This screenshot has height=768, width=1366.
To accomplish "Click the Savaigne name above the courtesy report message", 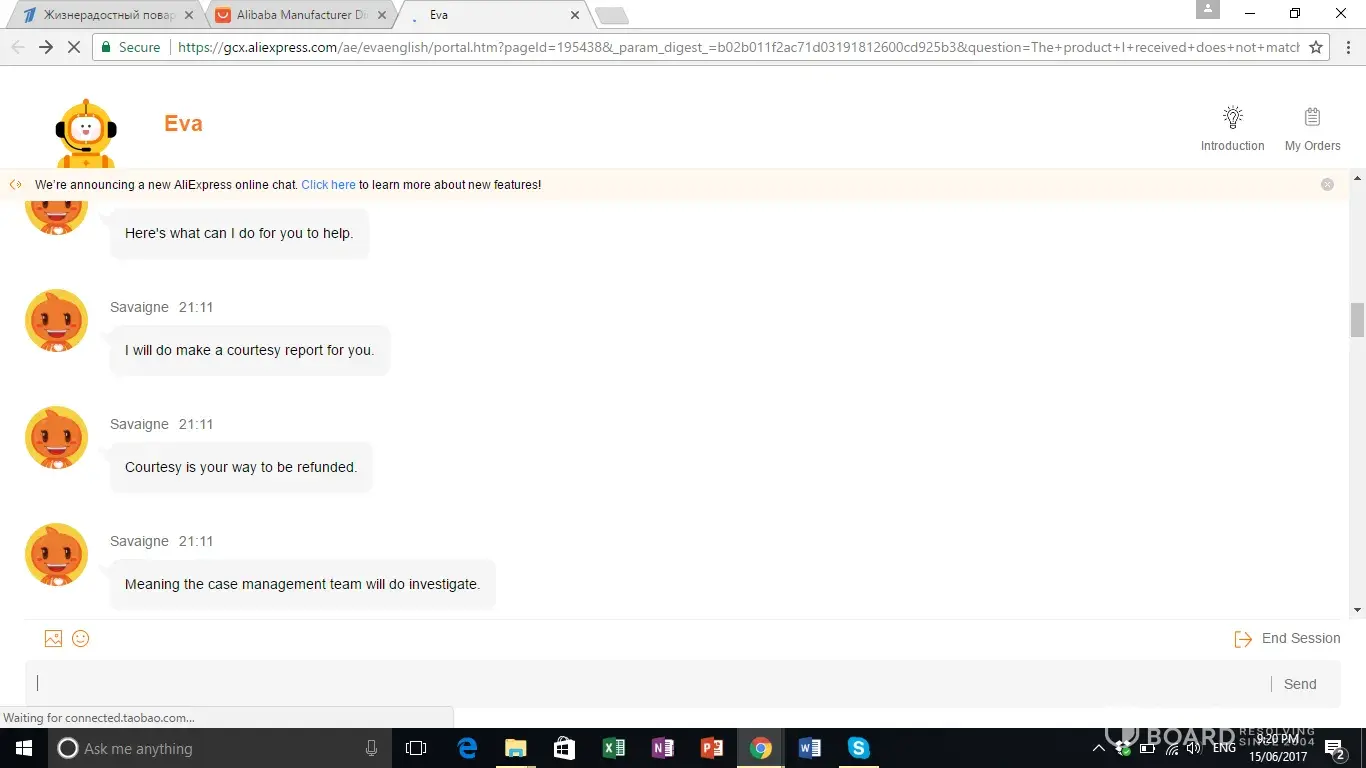I will coord(139,307).
